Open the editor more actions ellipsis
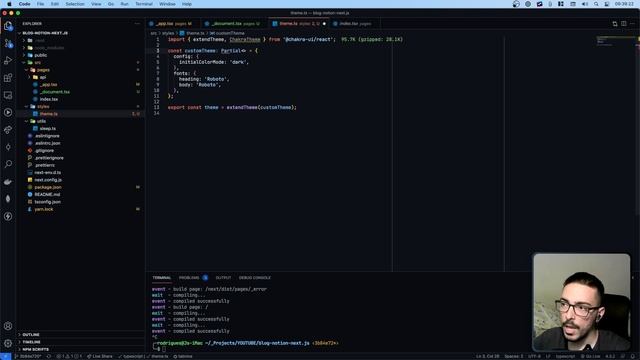640x360 pixels. [633, 24]
